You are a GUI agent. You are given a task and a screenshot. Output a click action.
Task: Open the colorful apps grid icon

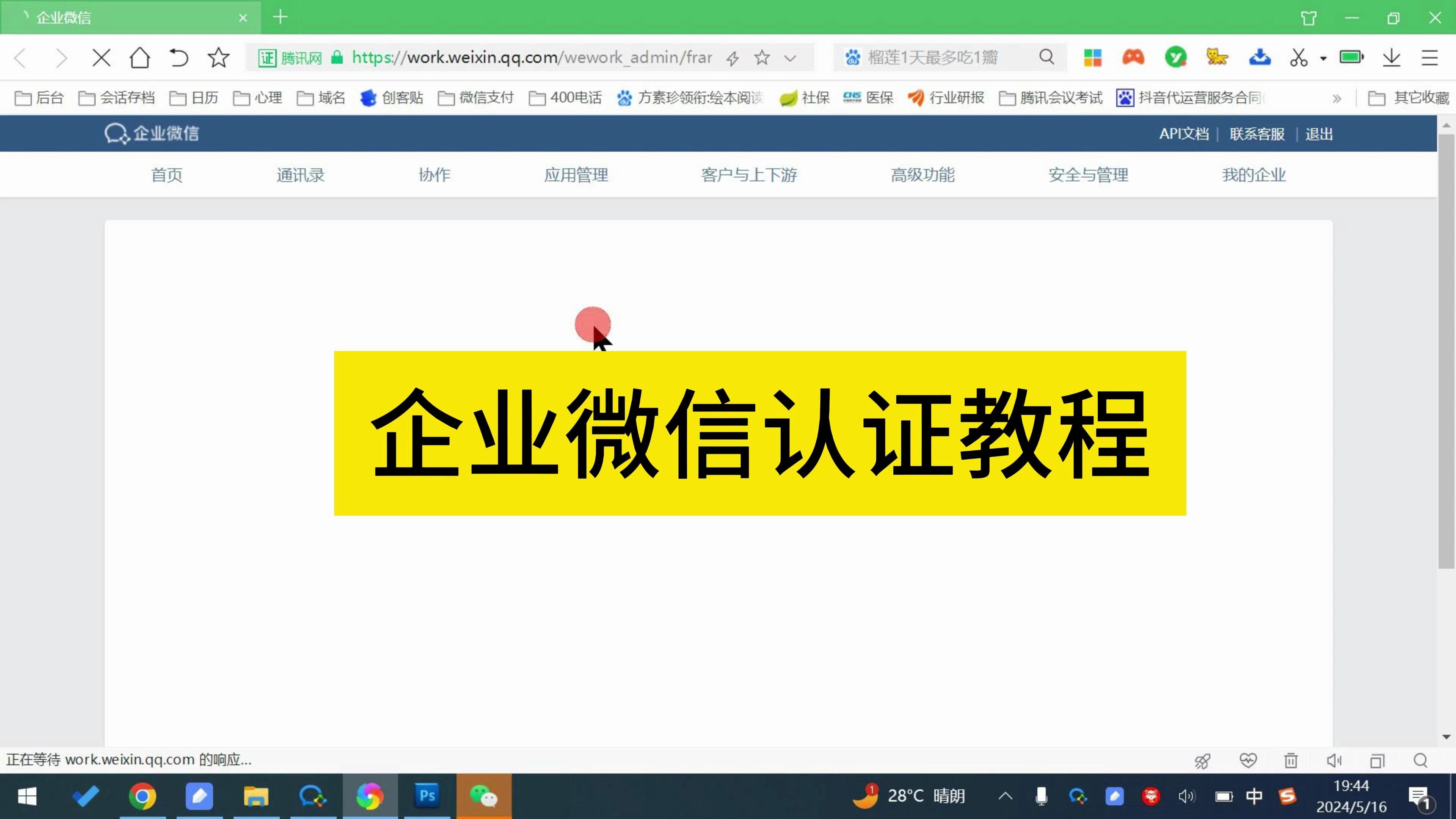coord(1092,58)
